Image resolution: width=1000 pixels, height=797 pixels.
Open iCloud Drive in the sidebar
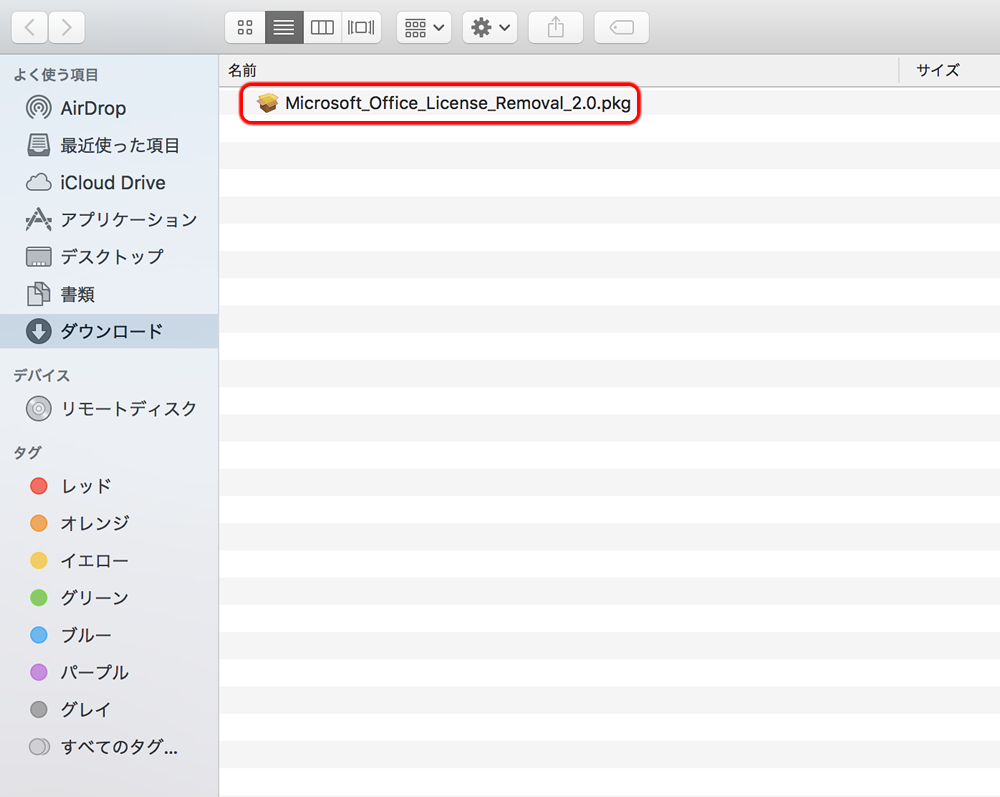tap(109, 182)
